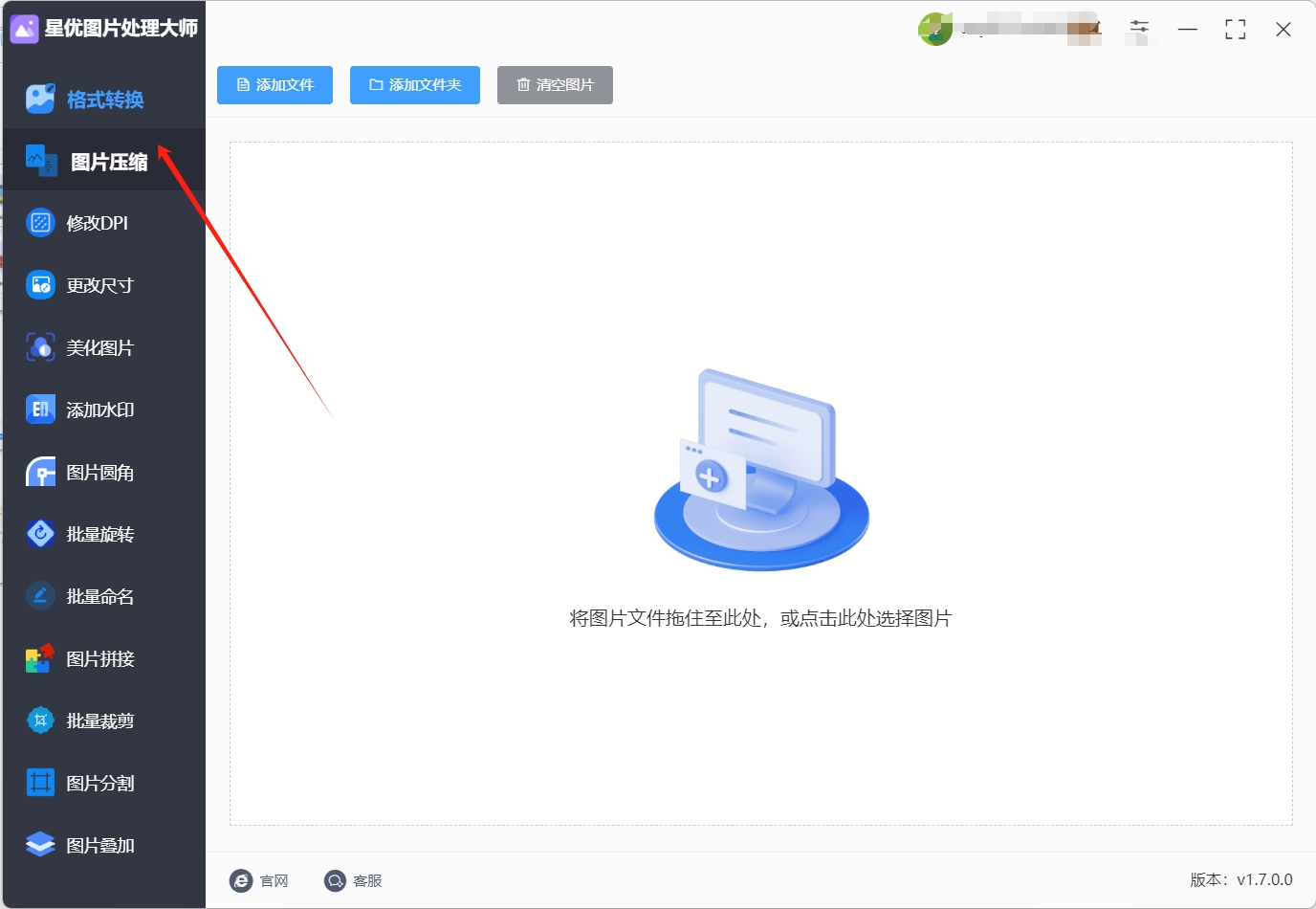The width and height of the screenshot is (1316, 909).
Task: Click the 批量旋转 icon
Action: coord(40,533)
